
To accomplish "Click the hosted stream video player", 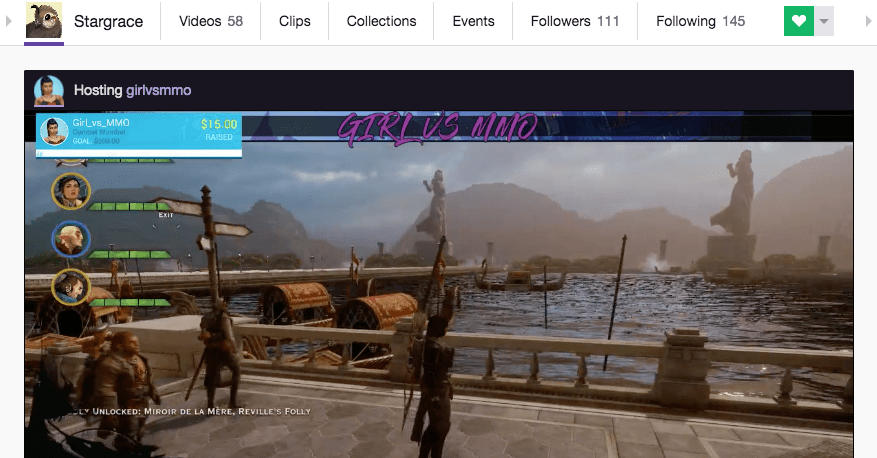I will [439, 285].
